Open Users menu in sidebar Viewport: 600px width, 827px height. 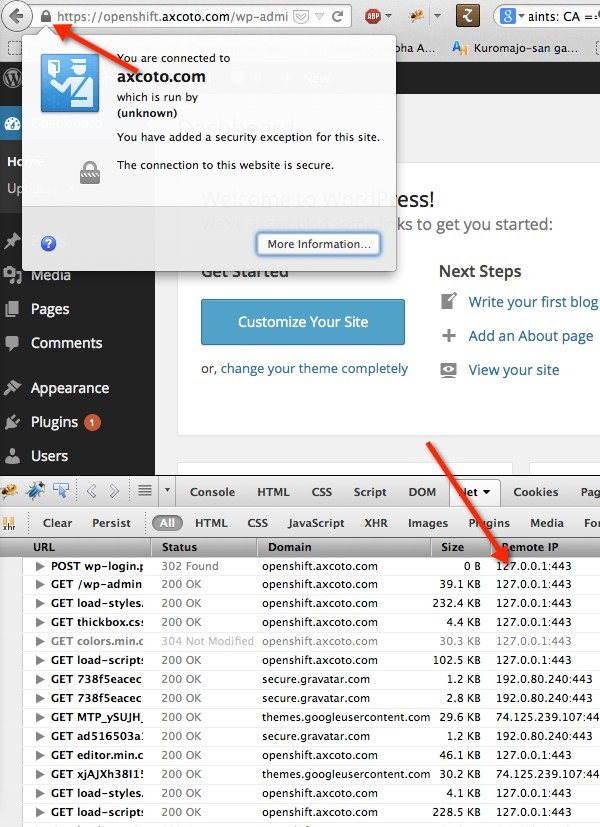49,456
